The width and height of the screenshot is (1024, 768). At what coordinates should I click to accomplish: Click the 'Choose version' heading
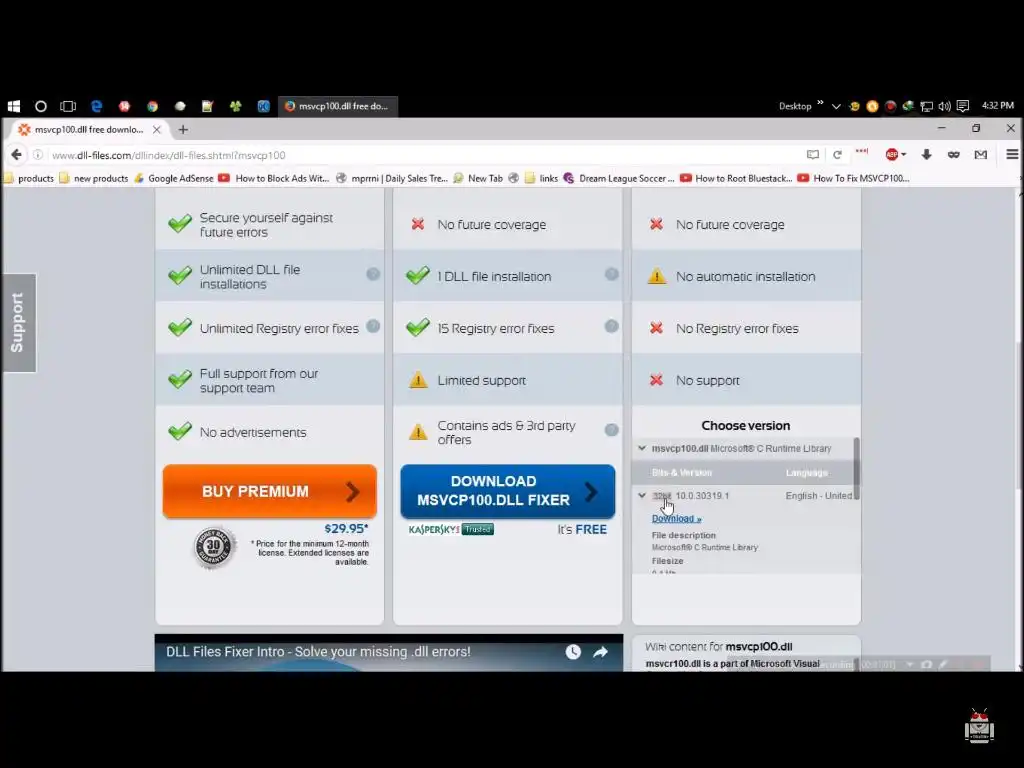tap(746, 426)
